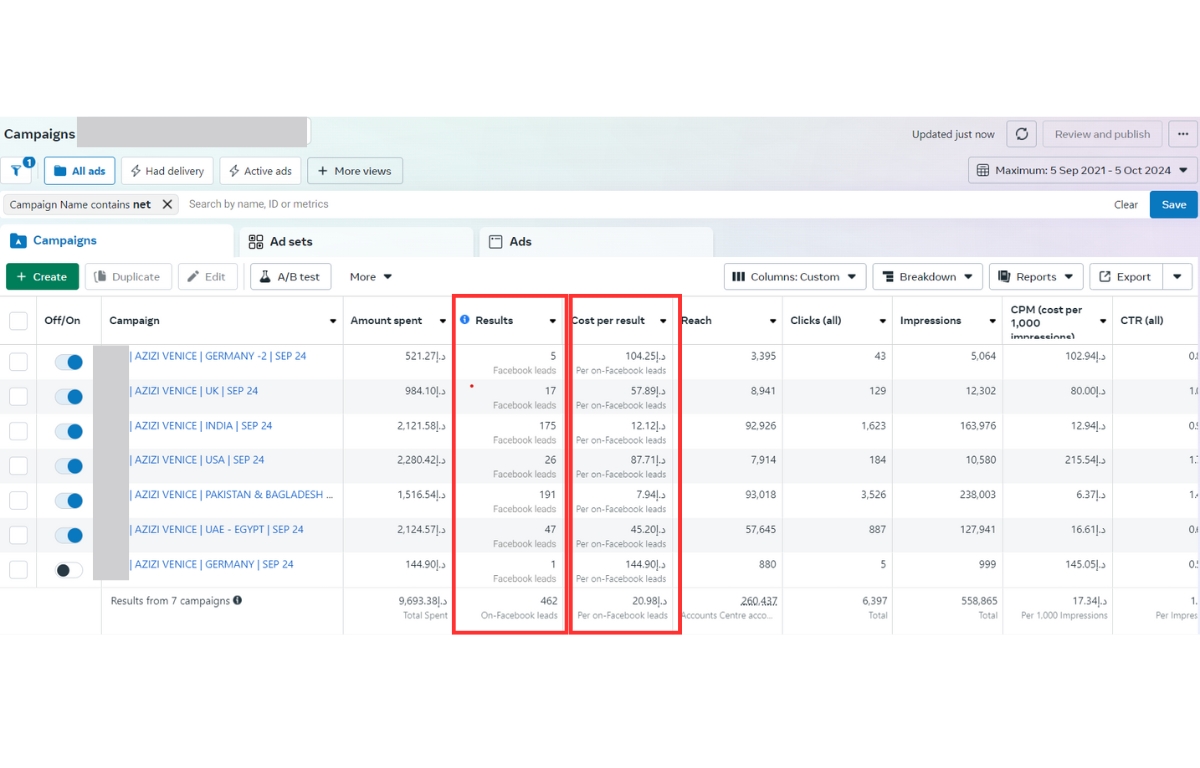The width and height of the screenshot is (1200, 768).
Task: Check the select-all campaigns checkbox
Action: pos(18,321)
